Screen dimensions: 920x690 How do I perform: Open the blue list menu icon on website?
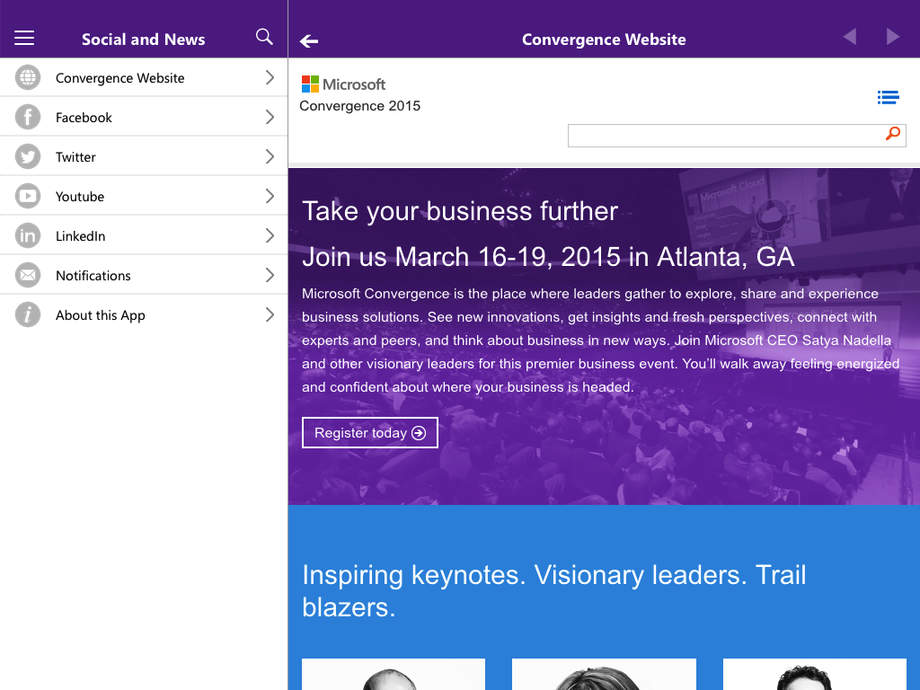point(887,97)
